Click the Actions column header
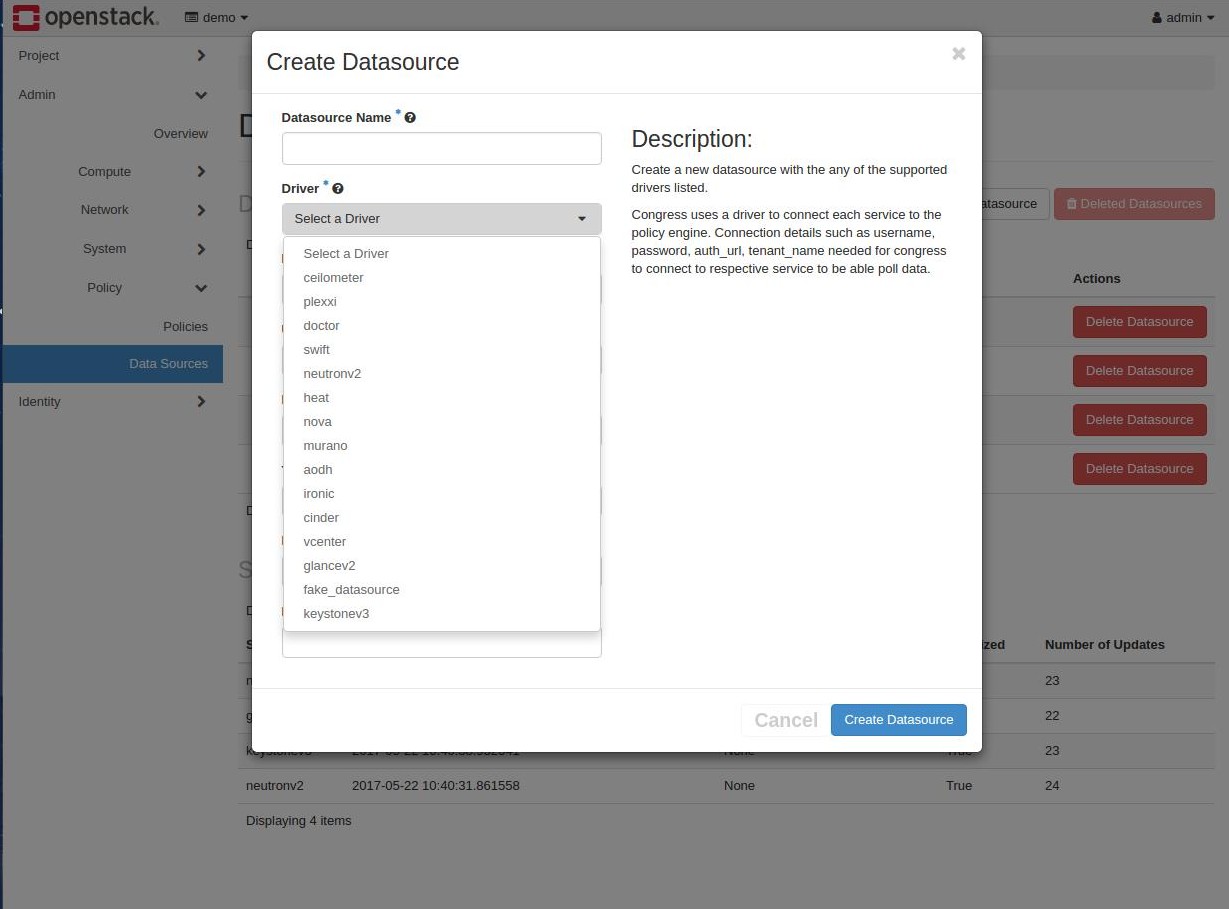 tap(1097, 279)
